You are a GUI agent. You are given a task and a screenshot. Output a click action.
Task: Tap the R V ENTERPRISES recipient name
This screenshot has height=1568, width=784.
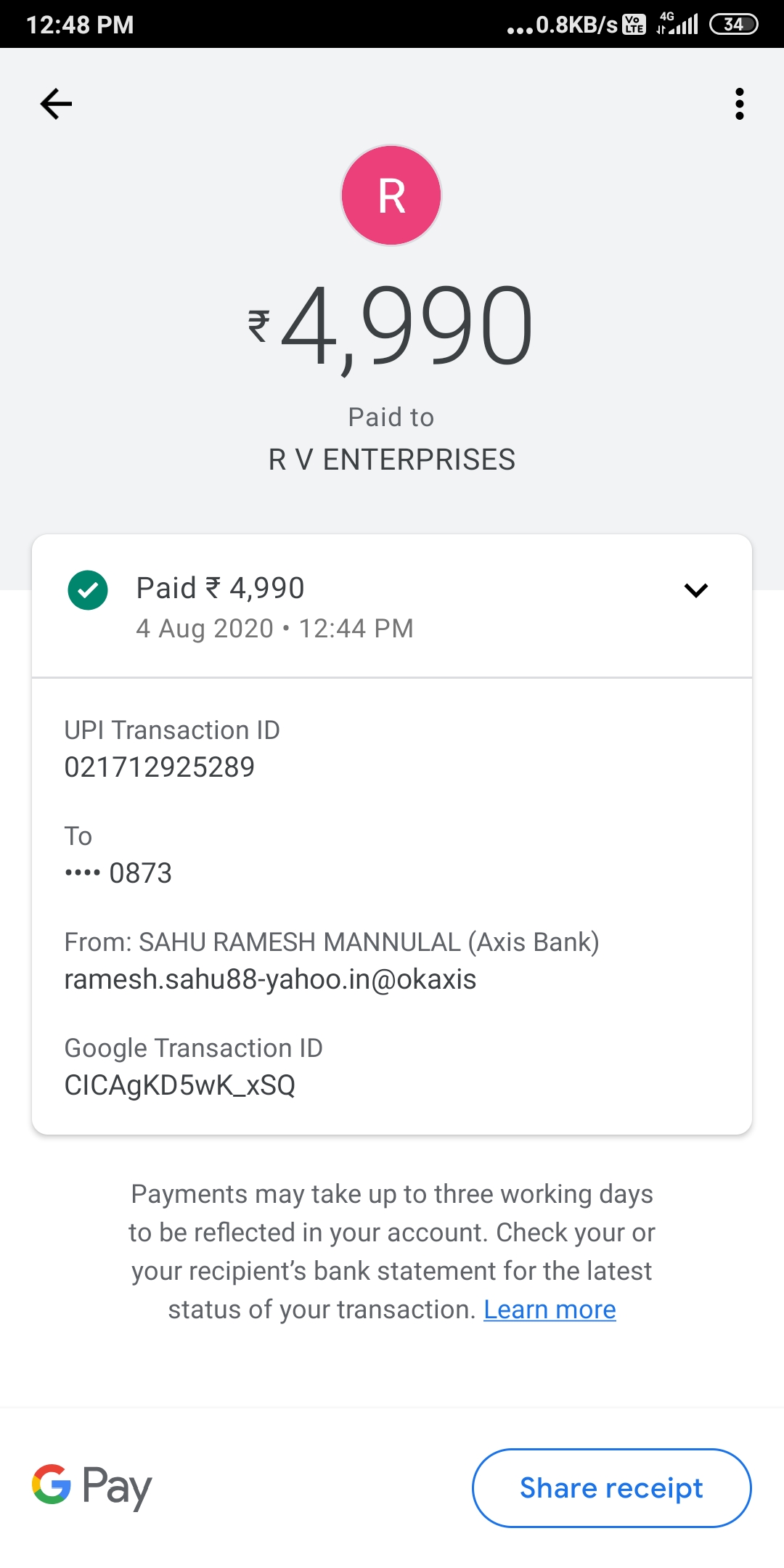(392, 460)
